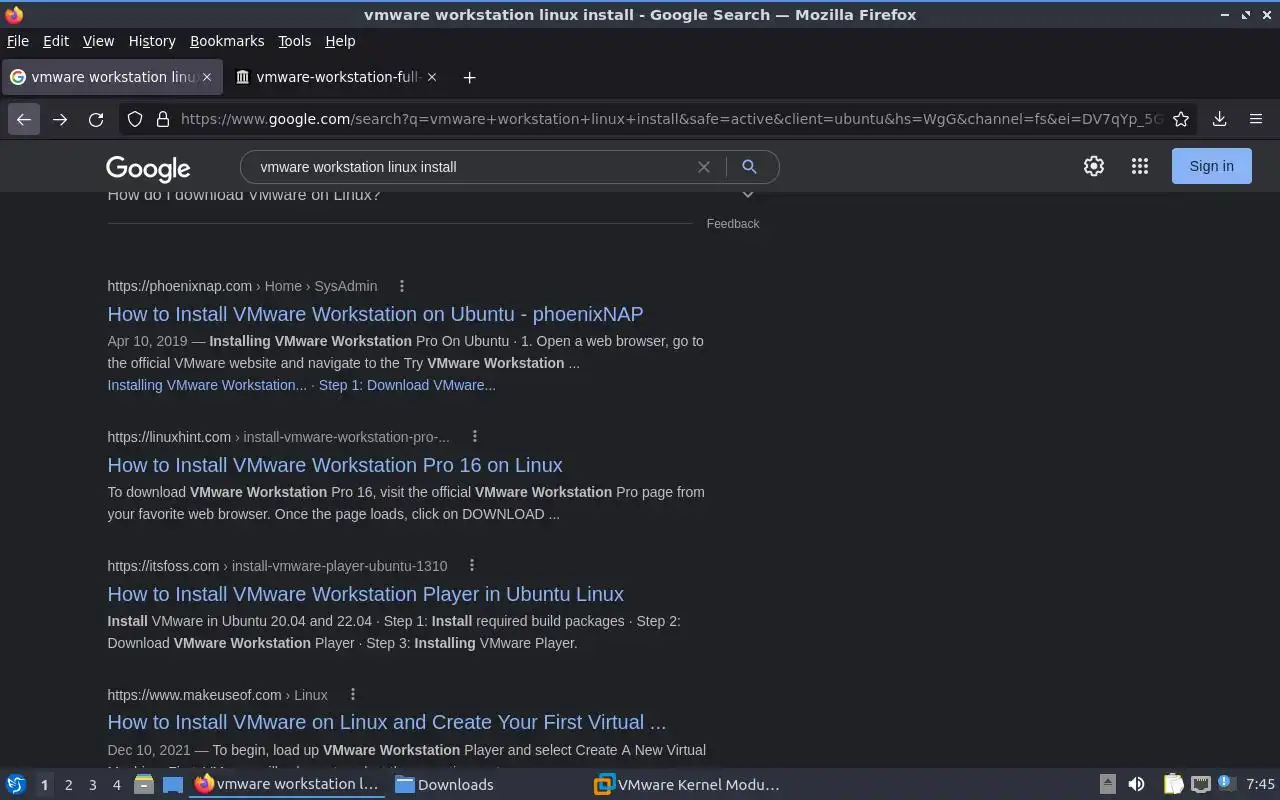Click the Firefox taskbar window entry
This screenshot has width=1280, height=800.
pos(288,784)
